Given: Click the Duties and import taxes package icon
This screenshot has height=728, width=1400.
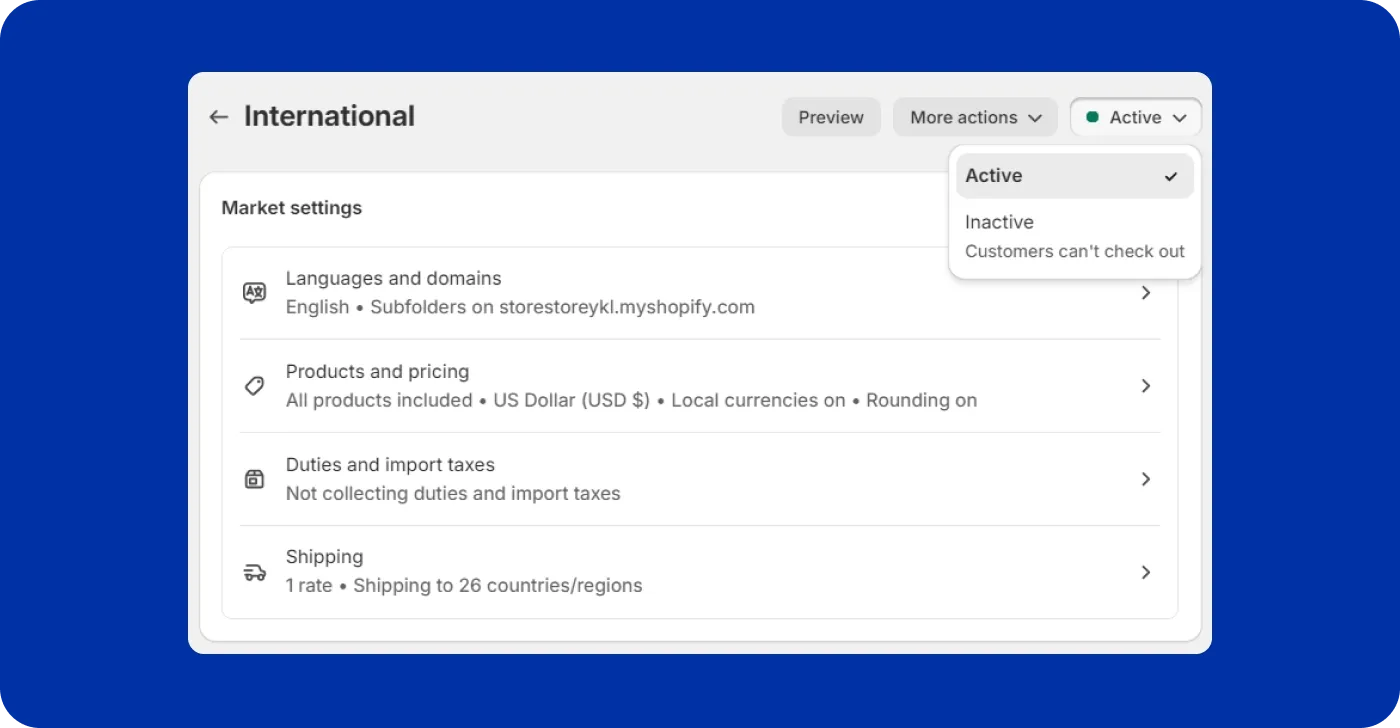Looking at the screenshot, I should [x=254, y=479].
